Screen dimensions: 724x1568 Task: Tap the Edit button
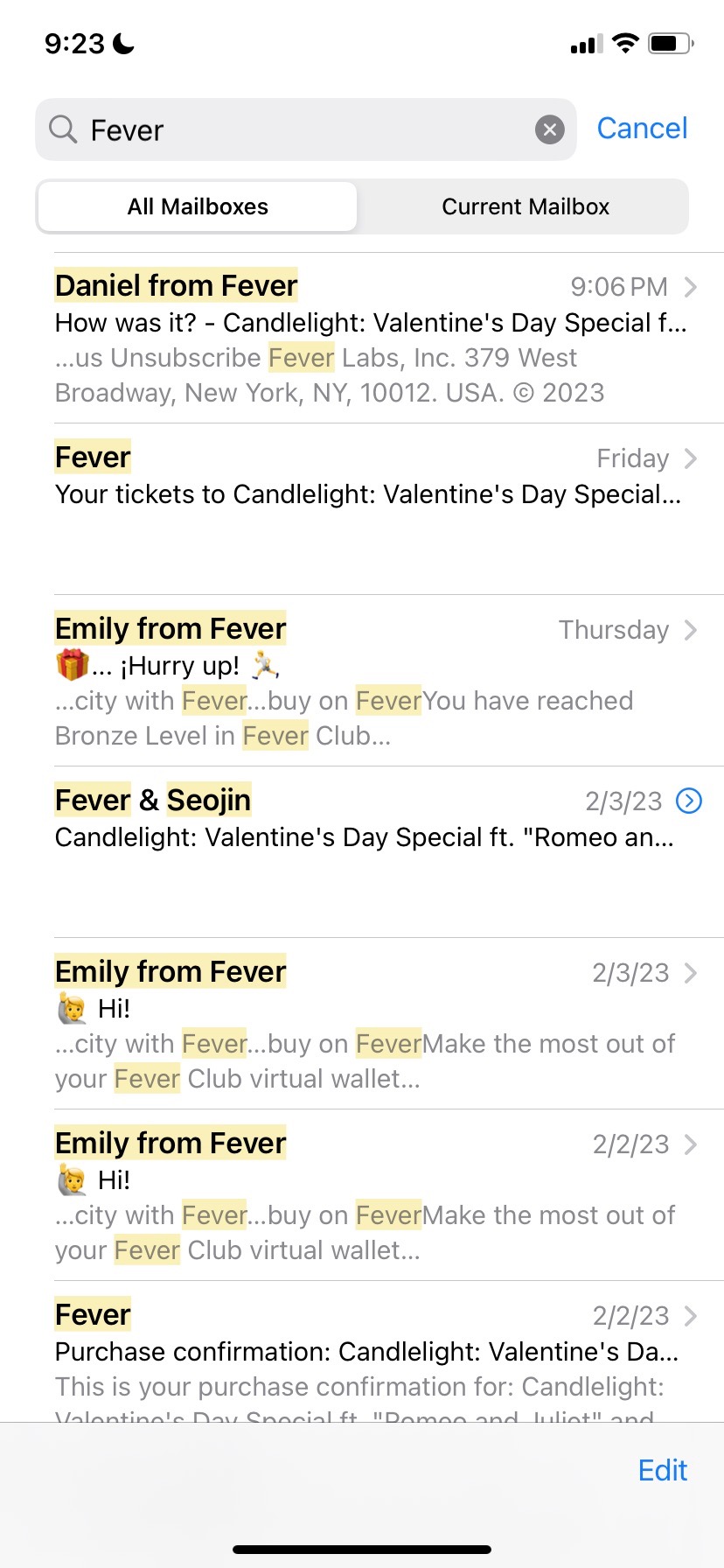662,1470
